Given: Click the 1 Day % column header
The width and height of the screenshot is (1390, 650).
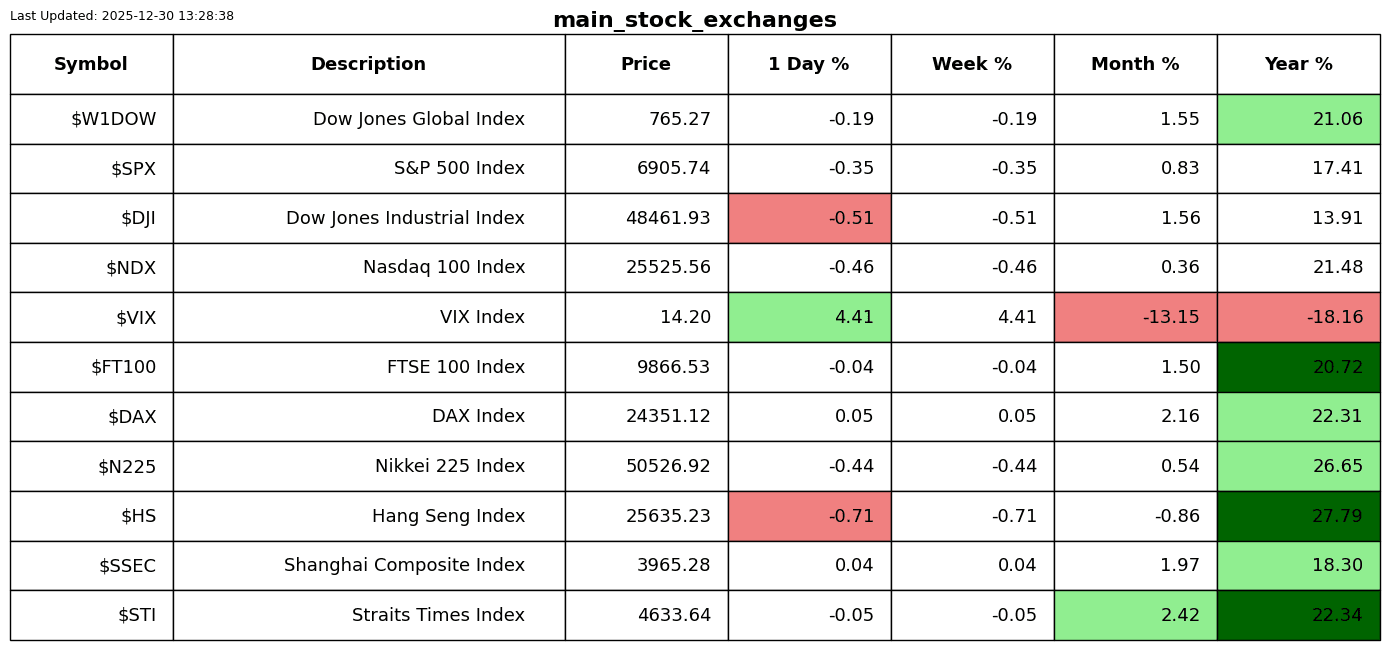Looking at the screenshot, I should tap(809, 65).
